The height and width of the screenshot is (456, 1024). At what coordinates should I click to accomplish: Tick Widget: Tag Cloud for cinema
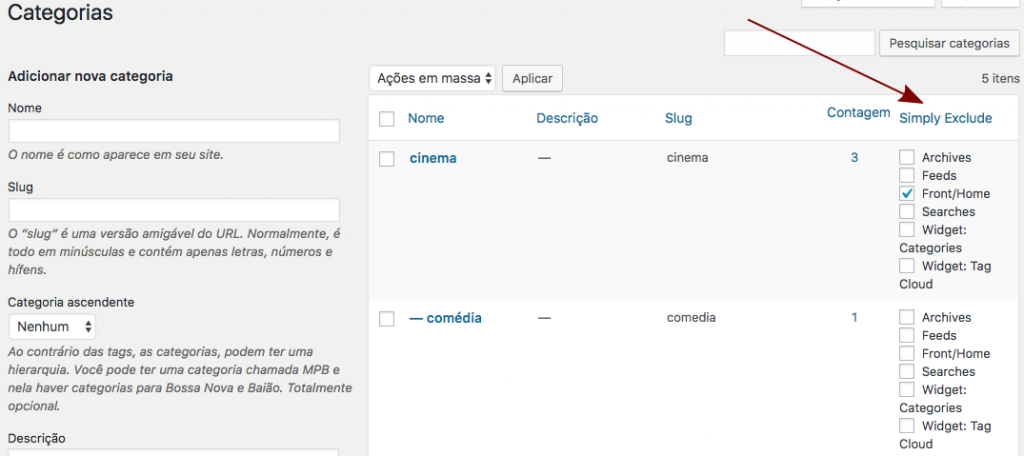coord(907,265)
